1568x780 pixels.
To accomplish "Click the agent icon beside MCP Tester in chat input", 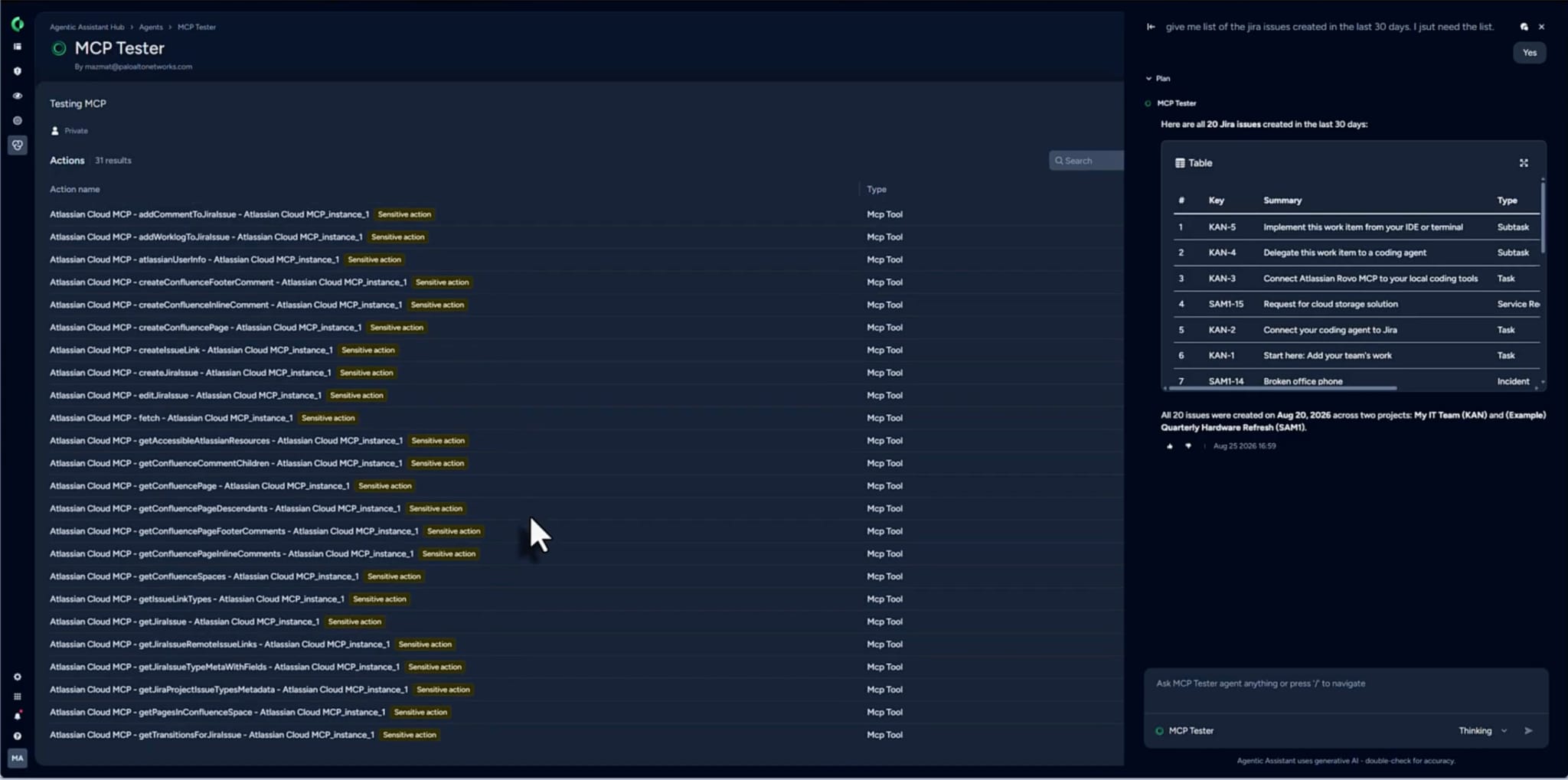I will click(1159, 731).
